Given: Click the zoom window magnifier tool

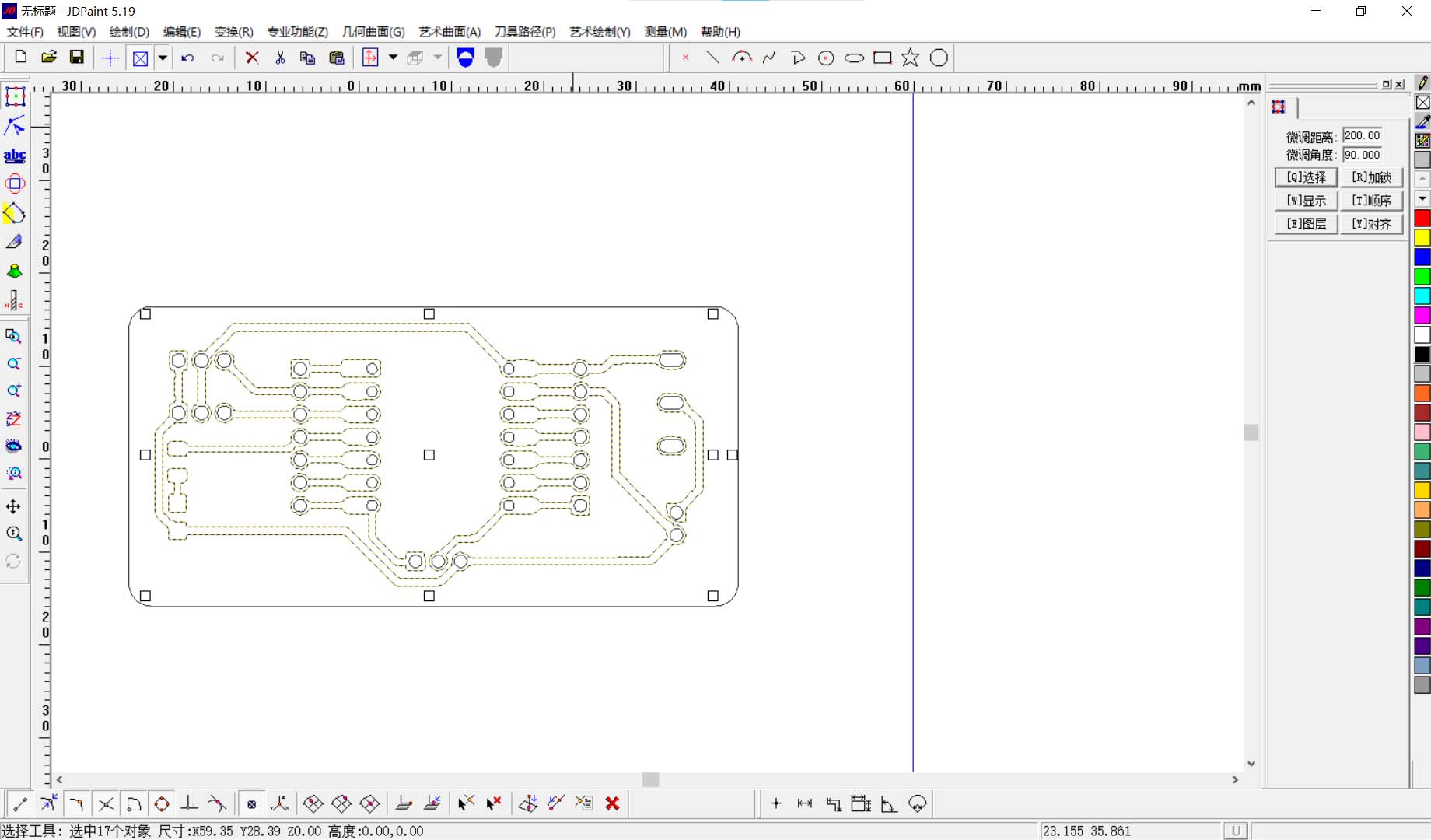Looking at the screenshot, I should coord(14,337).
